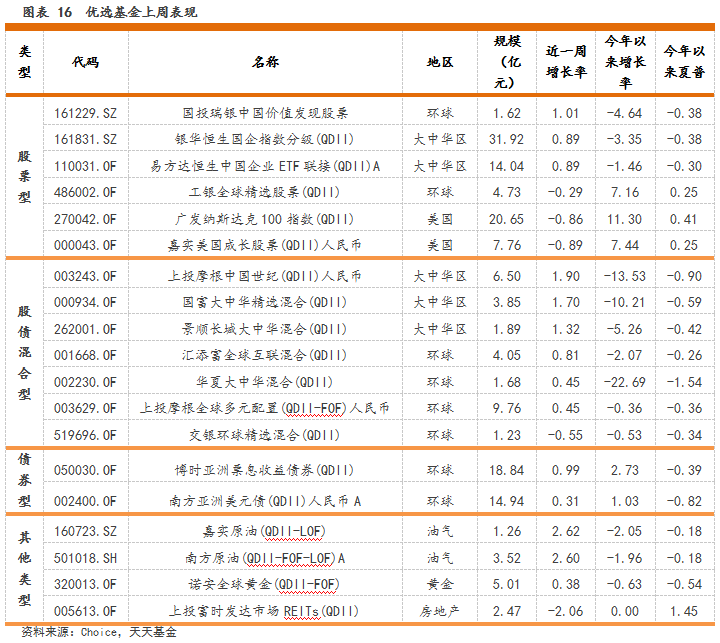Viewport: 720px width, 643px height.
Task: Click the 代码 column header
Action: [x=85, y=62]
